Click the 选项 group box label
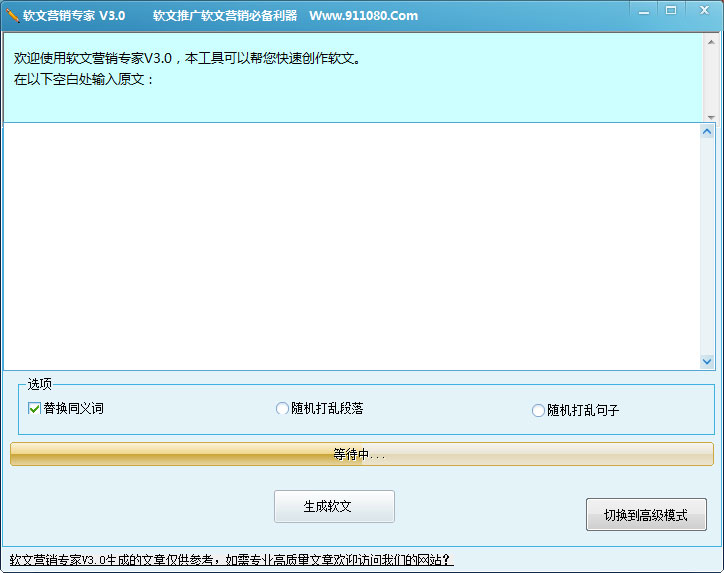724x573 pixels. point(40,384)
